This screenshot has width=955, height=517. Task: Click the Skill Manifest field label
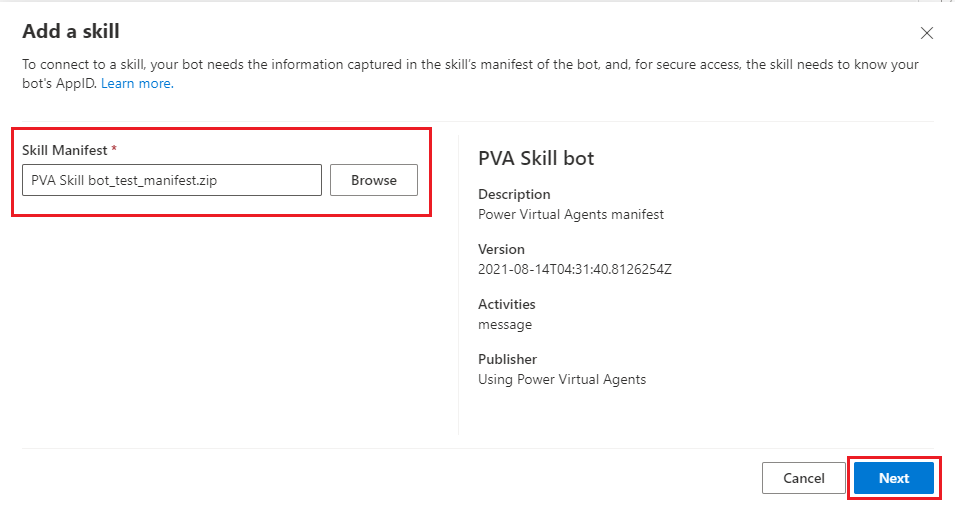tap(64, 150)
